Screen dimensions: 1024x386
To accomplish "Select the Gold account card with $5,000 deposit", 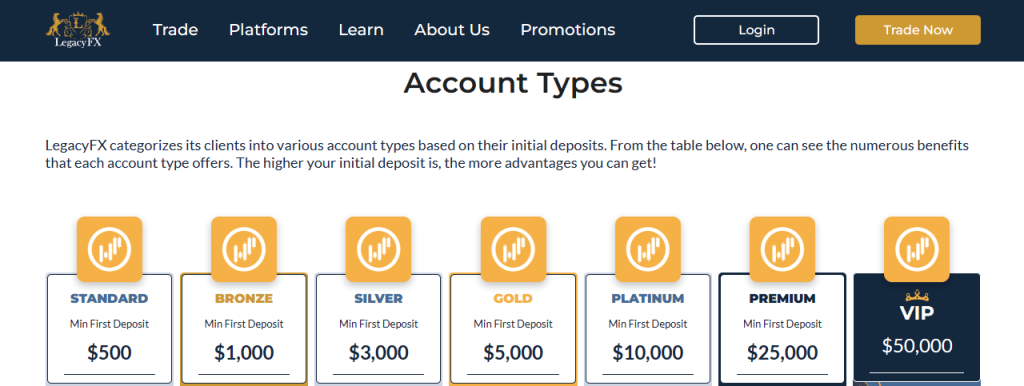I will pos(513,329).
